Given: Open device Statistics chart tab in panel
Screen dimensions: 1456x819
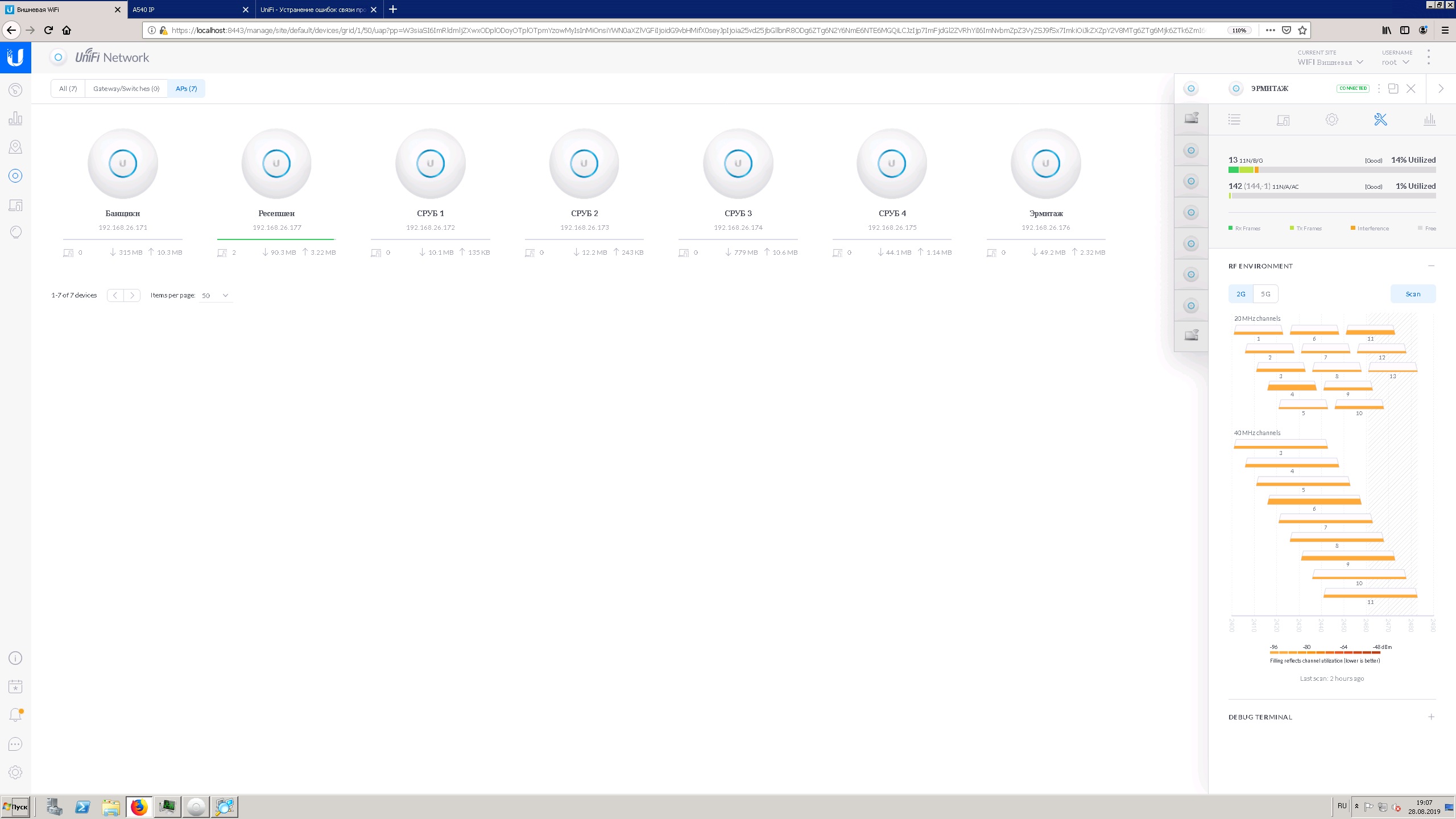Looking at the screenshot, I should [1429, 119].
